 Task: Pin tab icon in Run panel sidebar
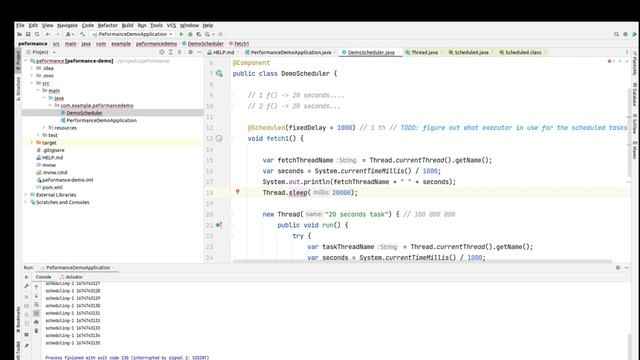(27, 346)
